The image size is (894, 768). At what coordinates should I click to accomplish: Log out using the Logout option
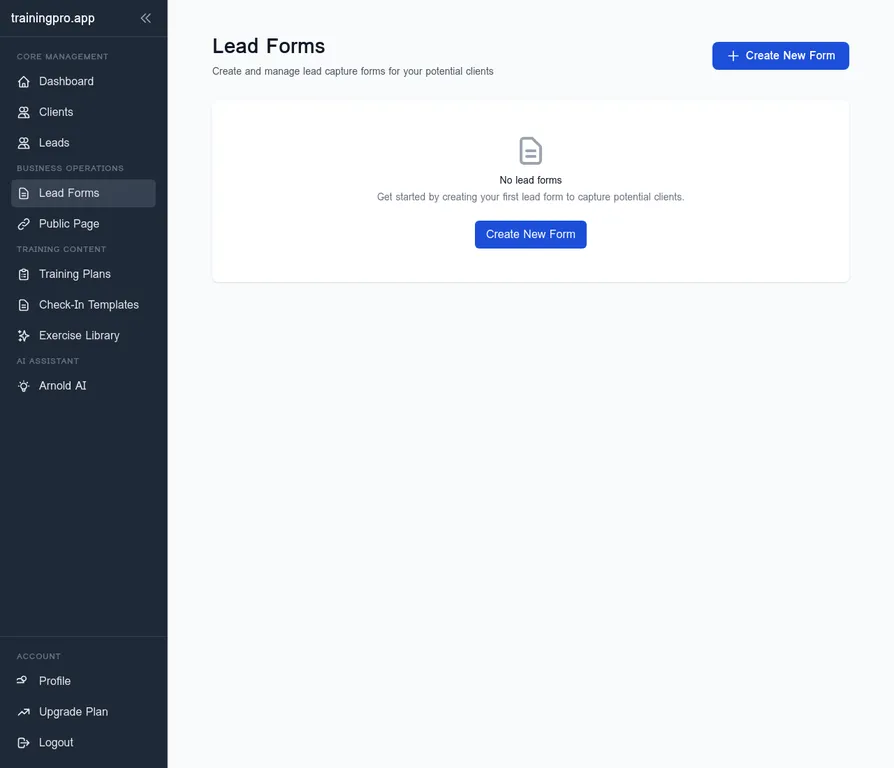(x=56, y=743)
